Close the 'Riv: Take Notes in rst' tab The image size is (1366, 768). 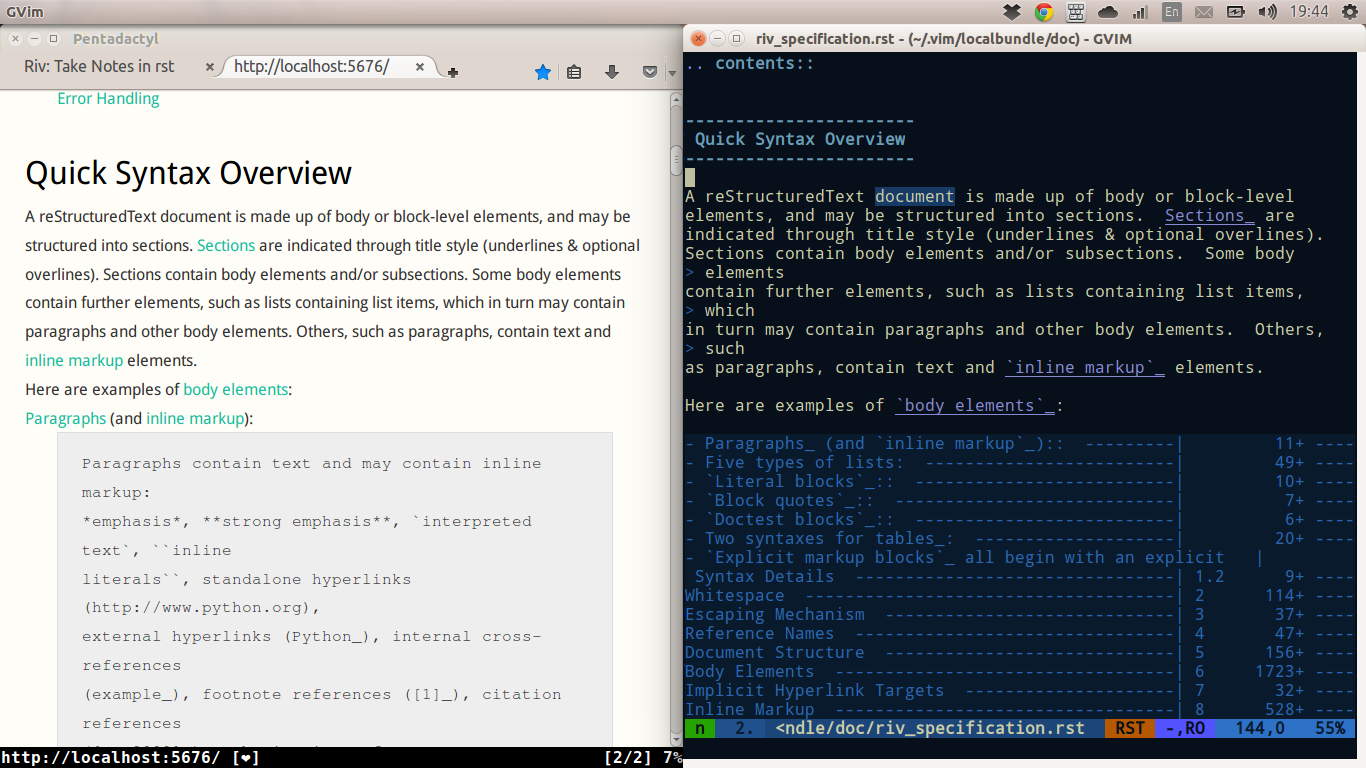[210, 67]
